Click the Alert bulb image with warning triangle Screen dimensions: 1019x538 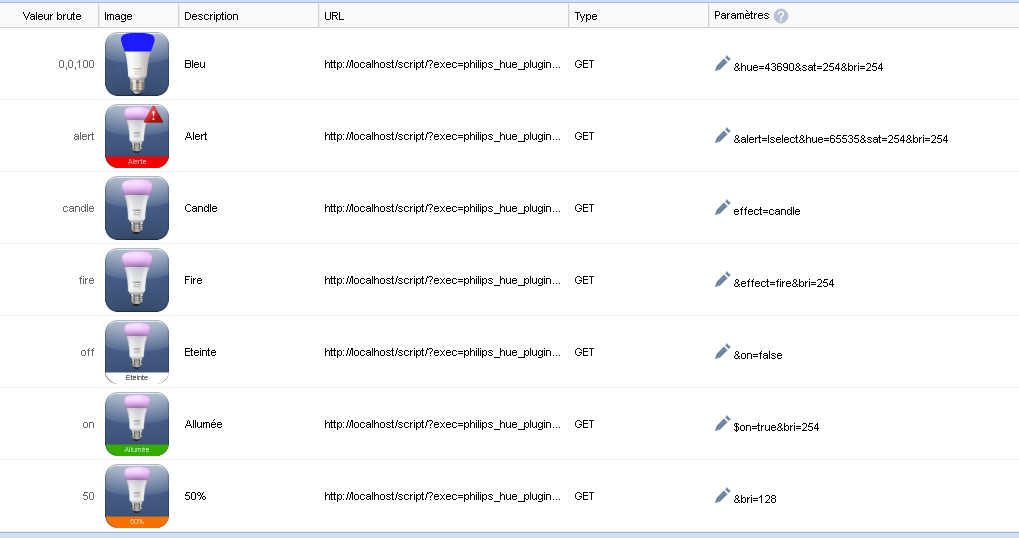[137, 136]
